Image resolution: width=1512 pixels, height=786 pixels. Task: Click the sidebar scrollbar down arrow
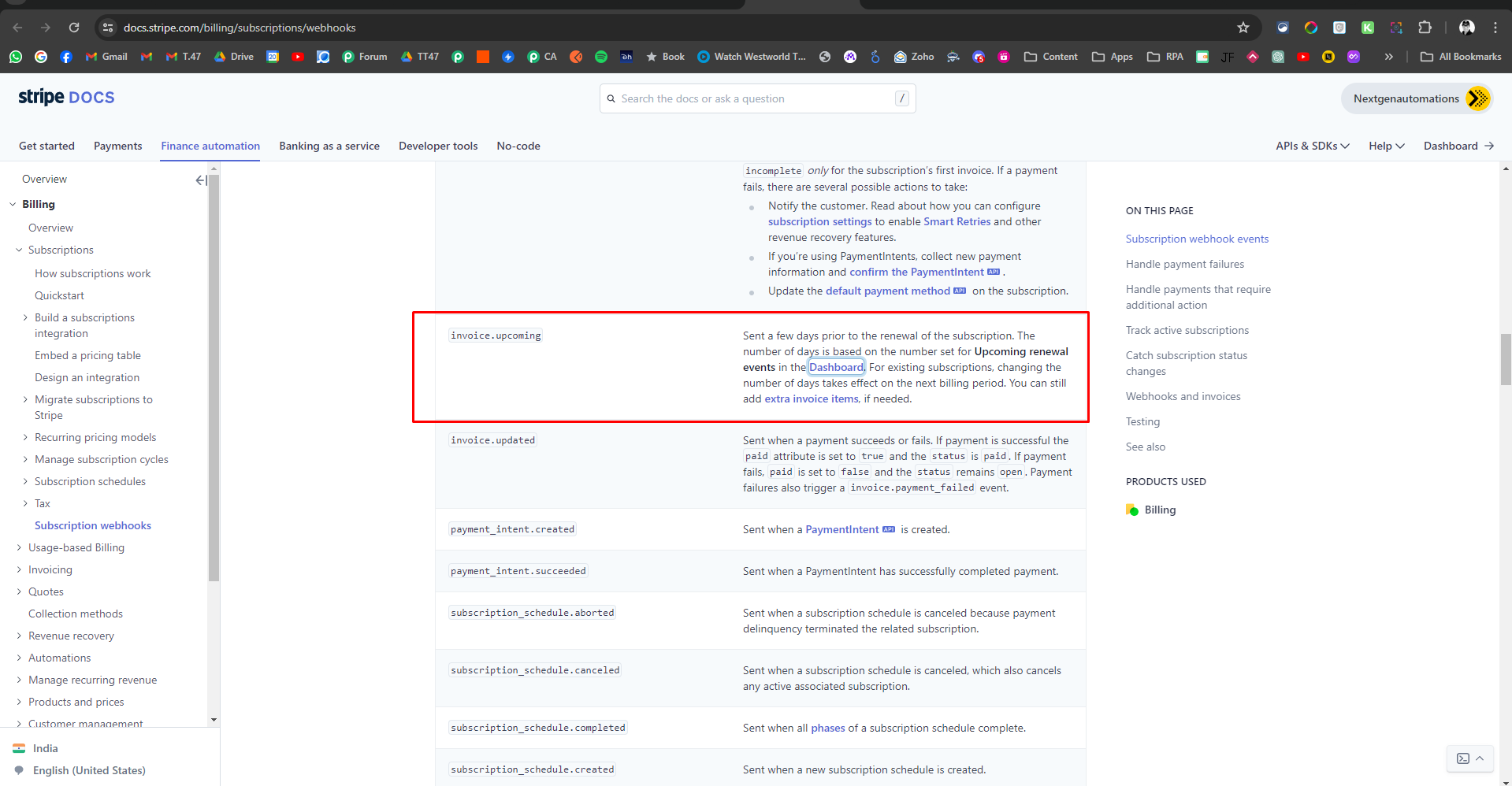214,720
